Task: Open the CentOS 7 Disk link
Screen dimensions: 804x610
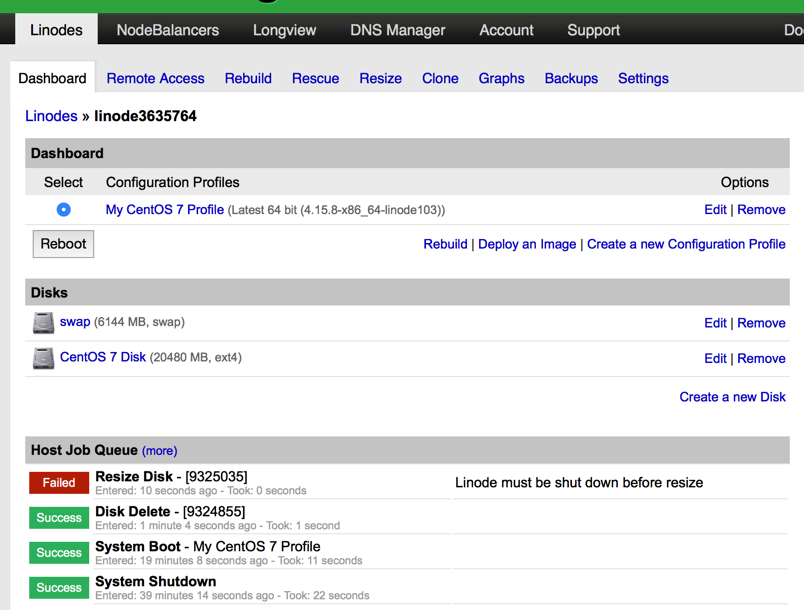Action: [103, 357]
